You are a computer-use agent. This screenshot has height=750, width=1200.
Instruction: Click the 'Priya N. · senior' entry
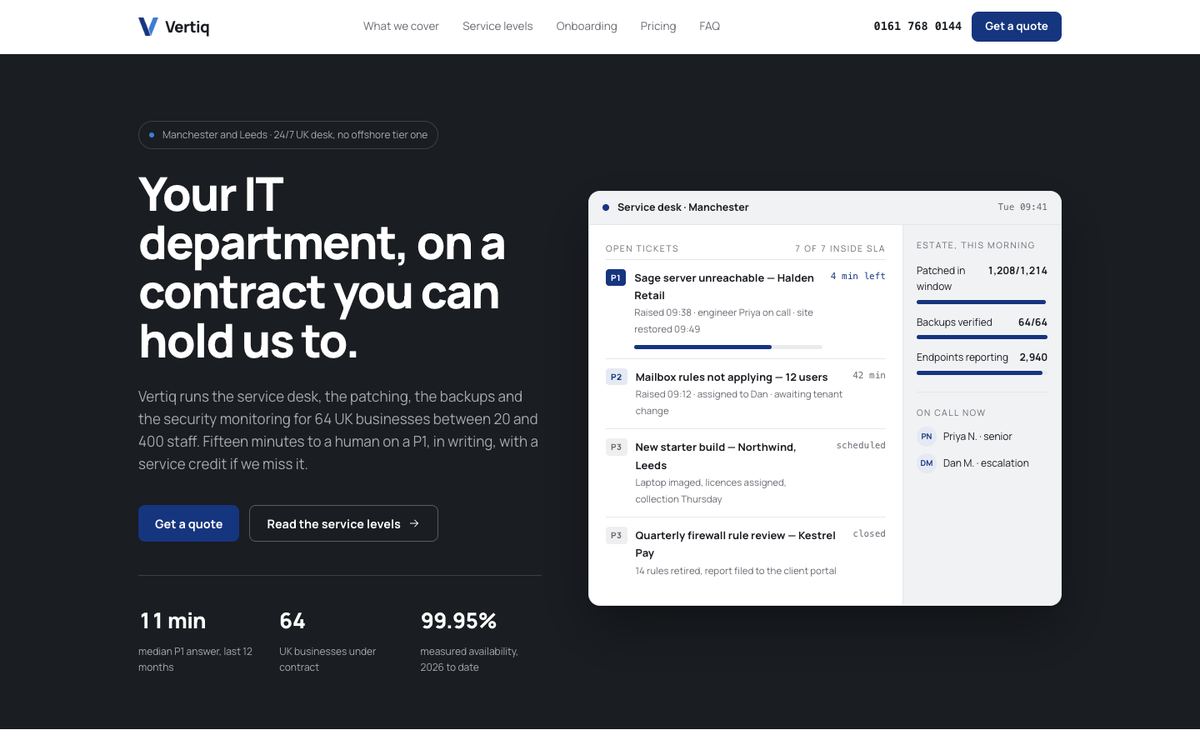click(977, 436)
